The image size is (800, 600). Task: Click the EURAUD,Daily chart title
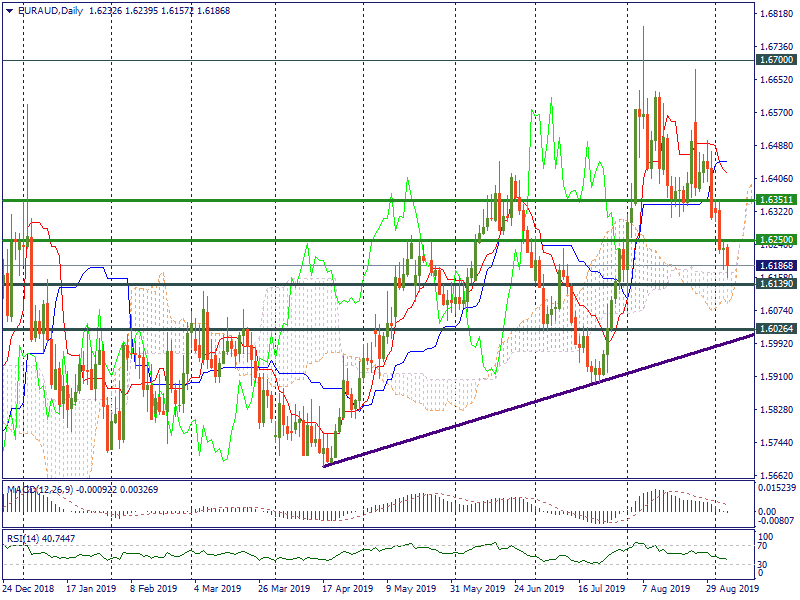tap(51, 10)
